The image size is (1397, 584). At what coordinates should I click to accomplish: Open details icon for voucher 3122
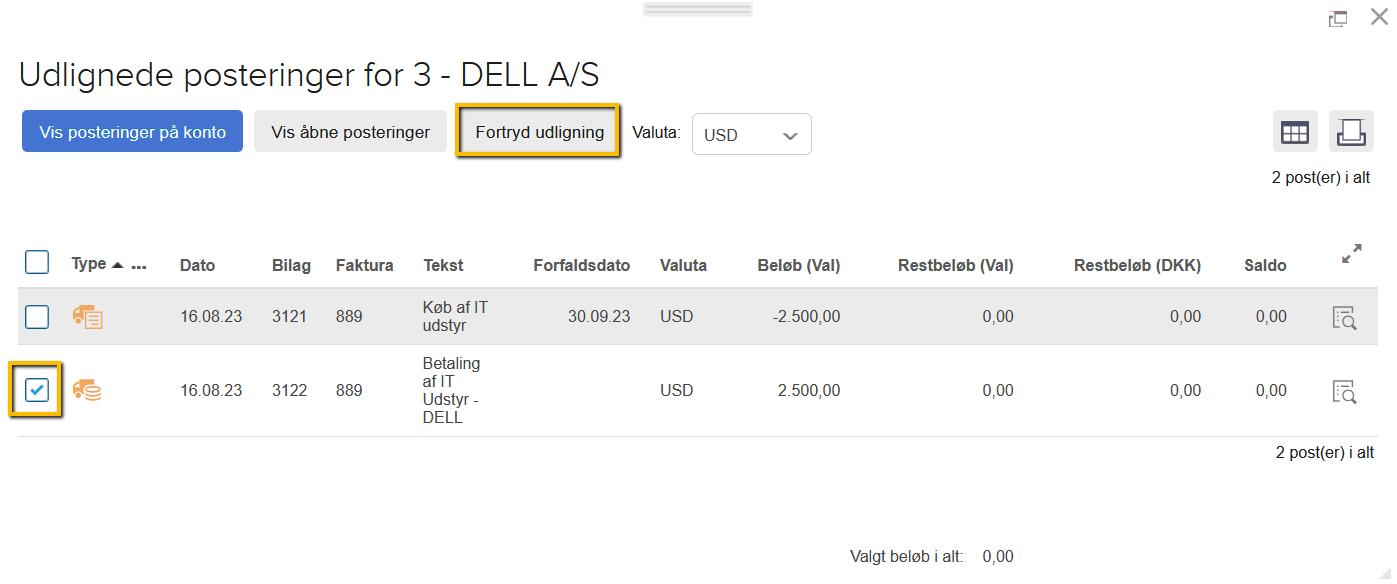[1345, 391]
